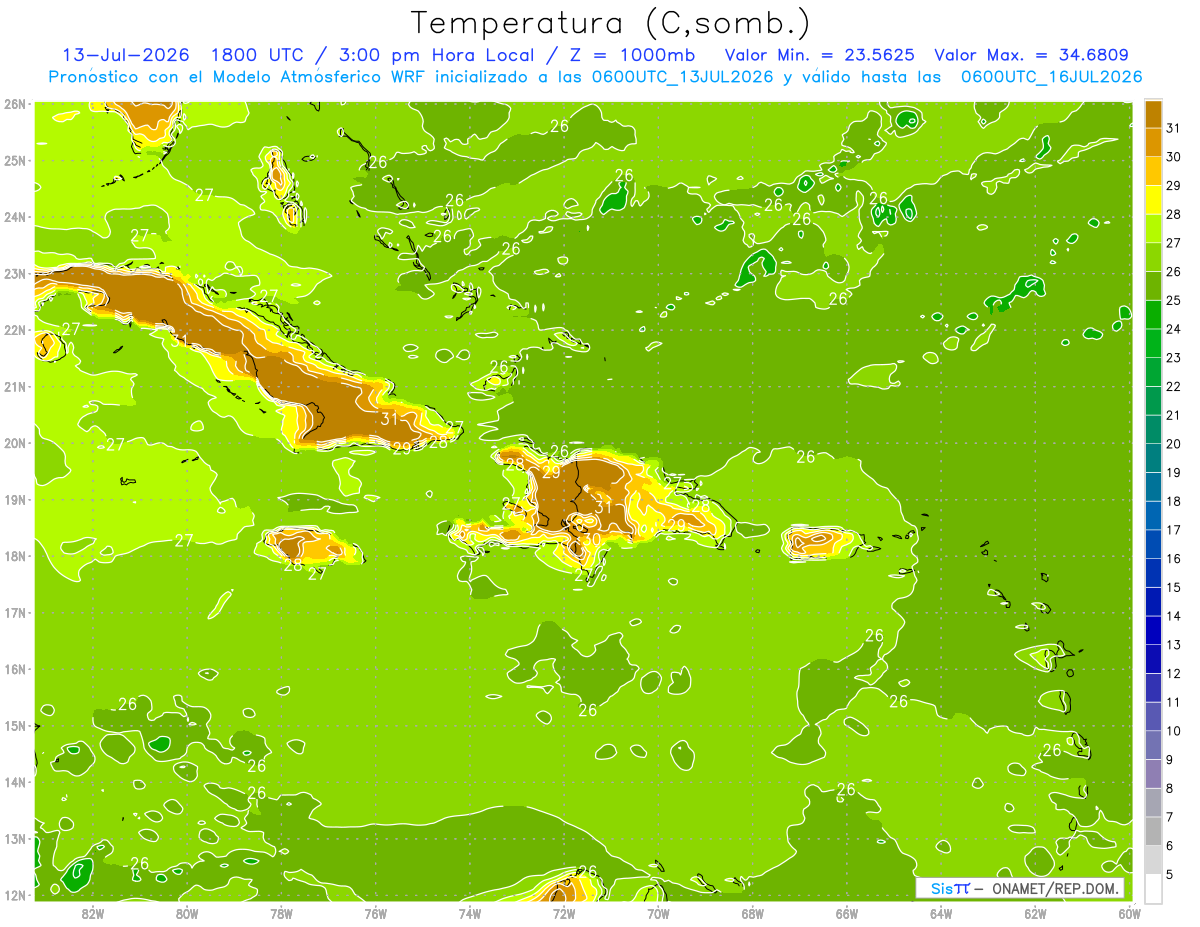Image resolution: width=1200 pixels, height=927 pixels.
Task: Click the '70W' longitude axis label
Action: 658,913
